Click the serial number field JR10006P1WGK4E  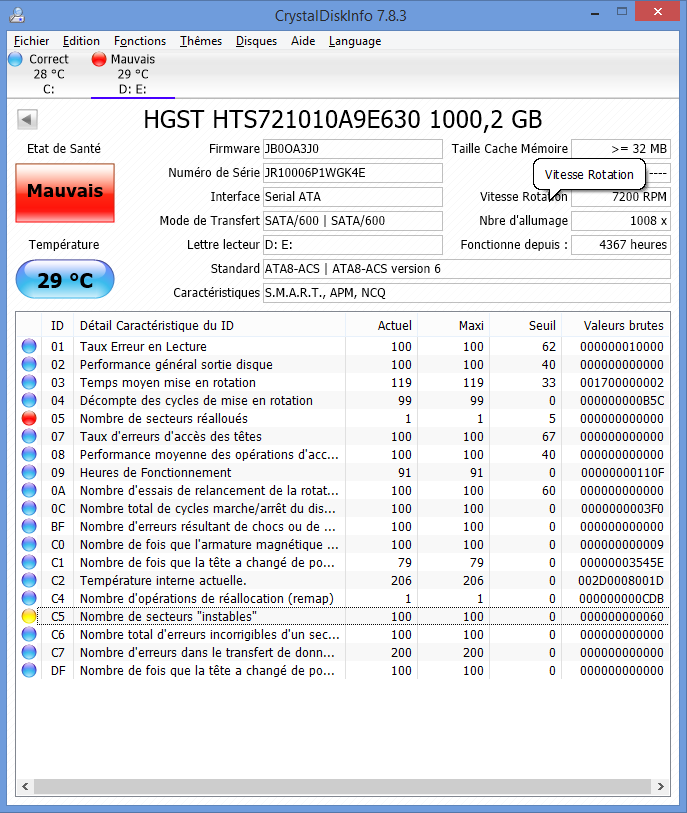[353, 173]
